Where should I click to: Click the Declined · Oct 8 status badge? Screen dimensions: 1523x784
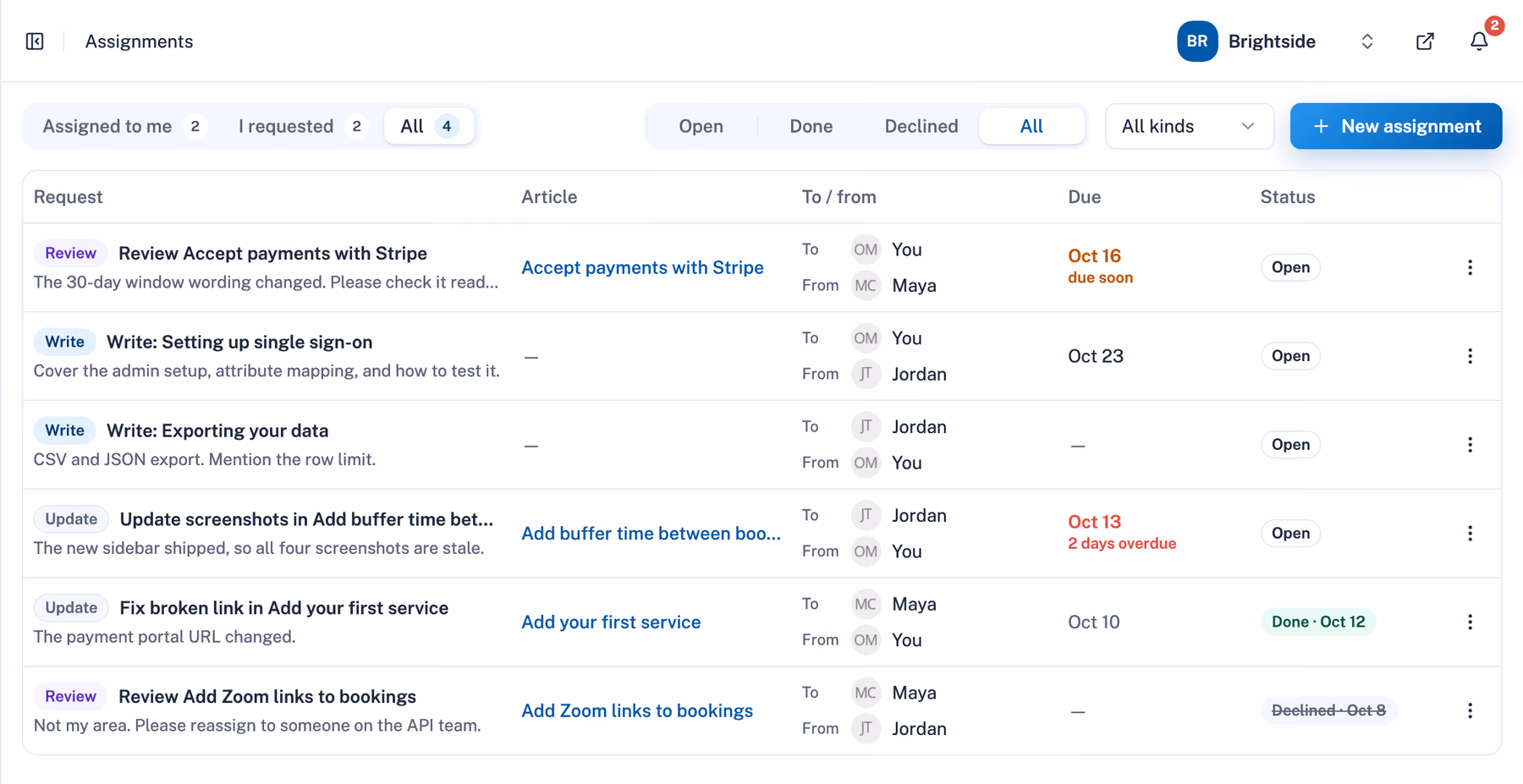coord(1328,710)
